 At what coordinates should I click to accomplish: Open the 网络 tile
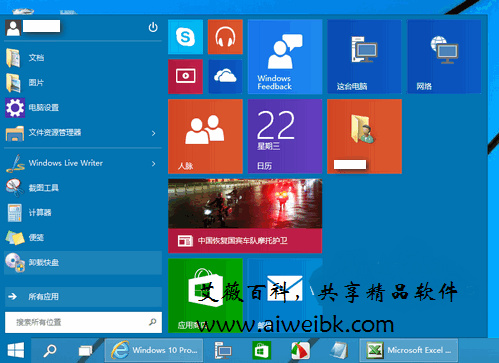pos(444,57)
